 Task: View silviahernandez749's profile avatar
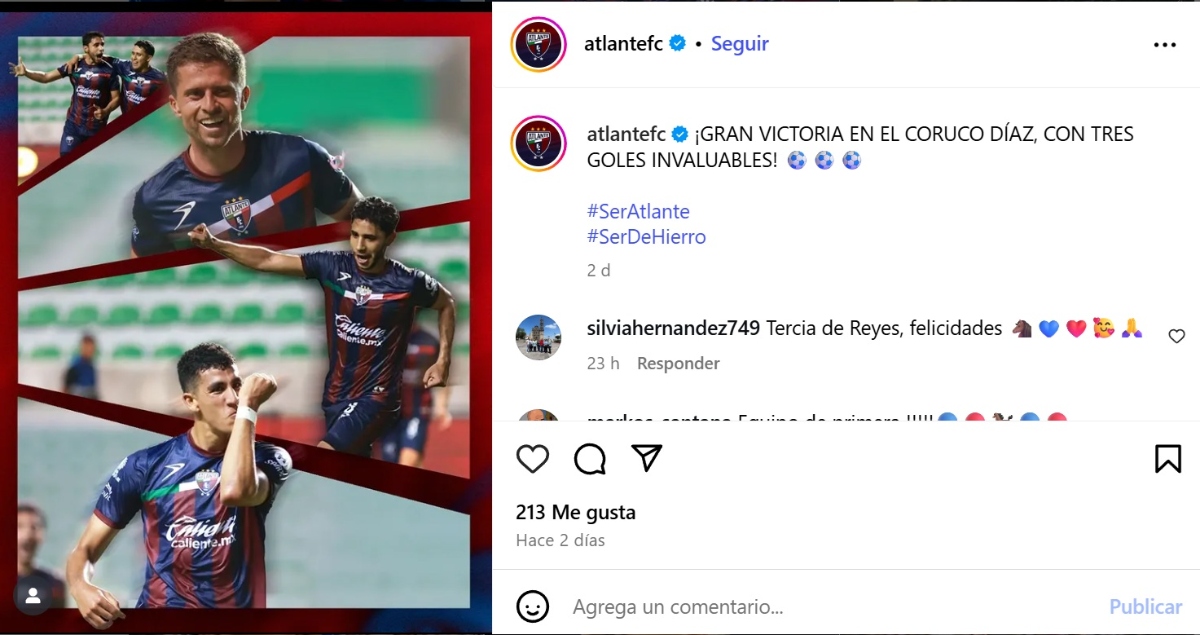539,337
